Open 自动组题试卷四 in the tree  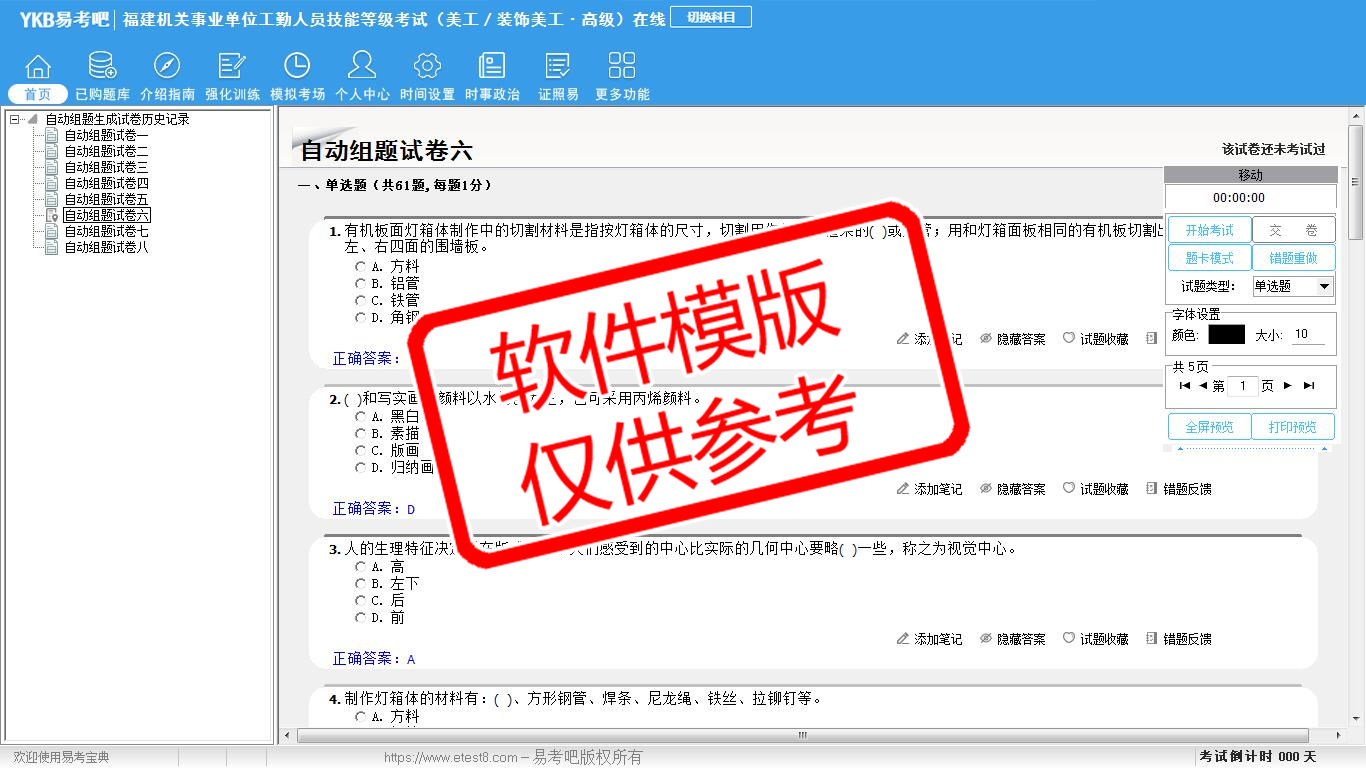(106, 183)
